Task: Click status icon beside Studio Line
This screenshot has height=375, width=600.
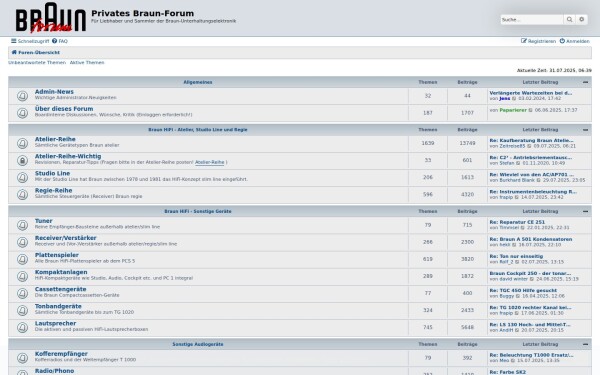Action: 22,178
